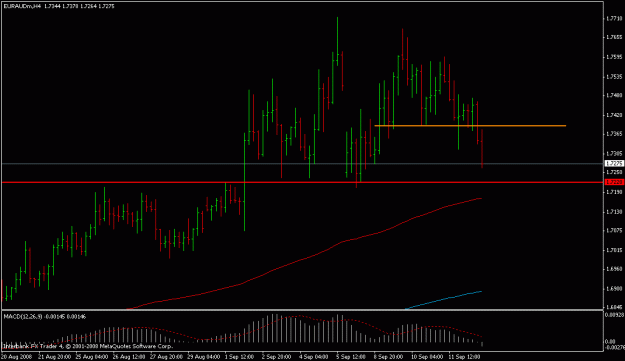Click the white current price tag 1.7275
Viewport: 625px width, 361px height.
point(614,163)
